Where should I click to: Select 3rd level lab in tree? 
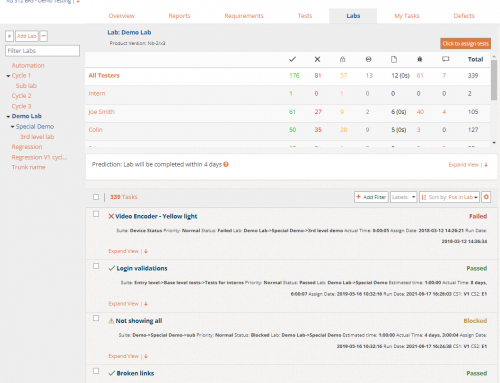(x=37, y=137)
